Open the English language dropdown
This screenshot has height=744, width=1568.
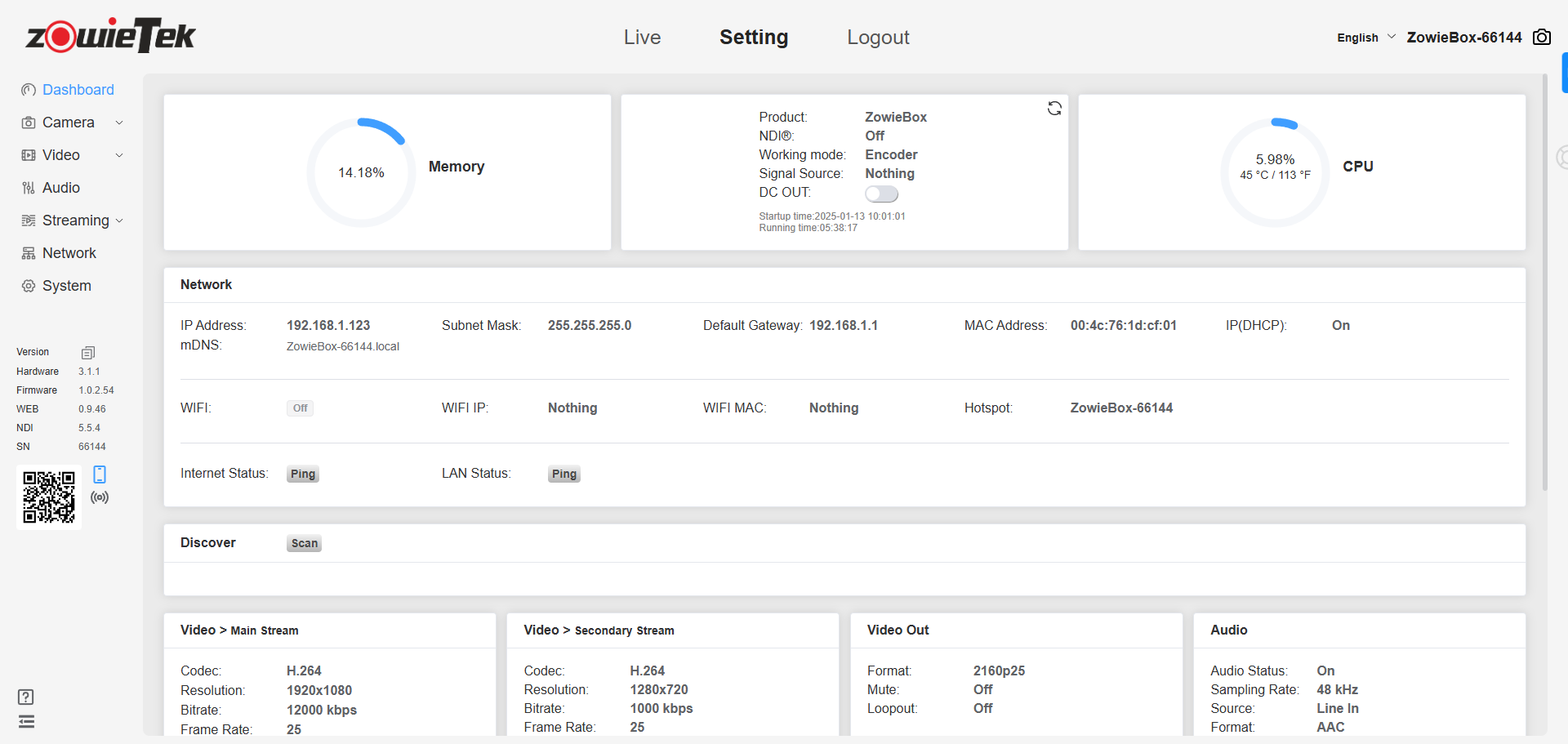pos(1365,38)
